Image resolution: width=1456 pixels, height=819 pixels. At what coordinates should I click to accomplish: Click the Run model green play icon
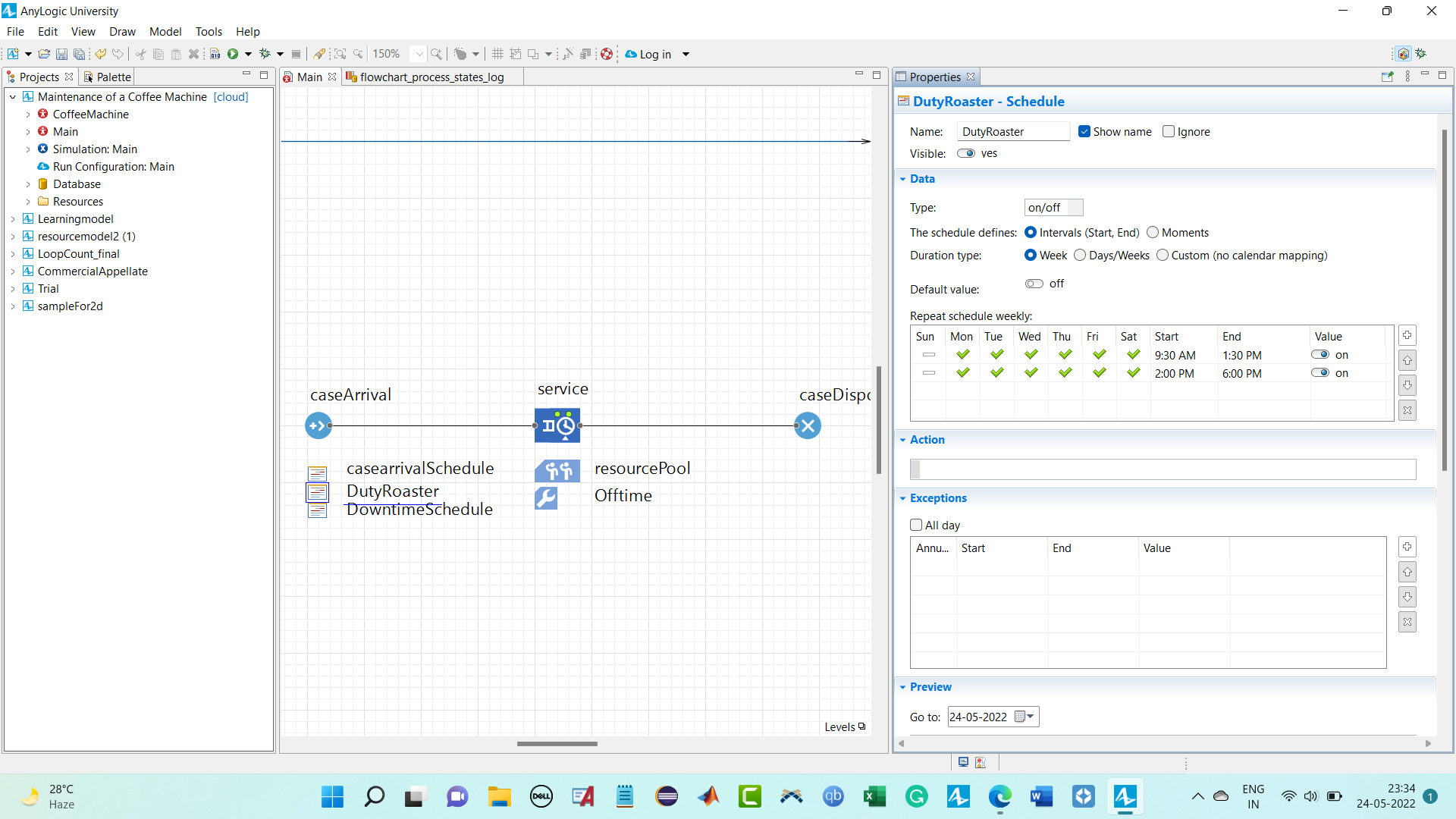(233, 54)
